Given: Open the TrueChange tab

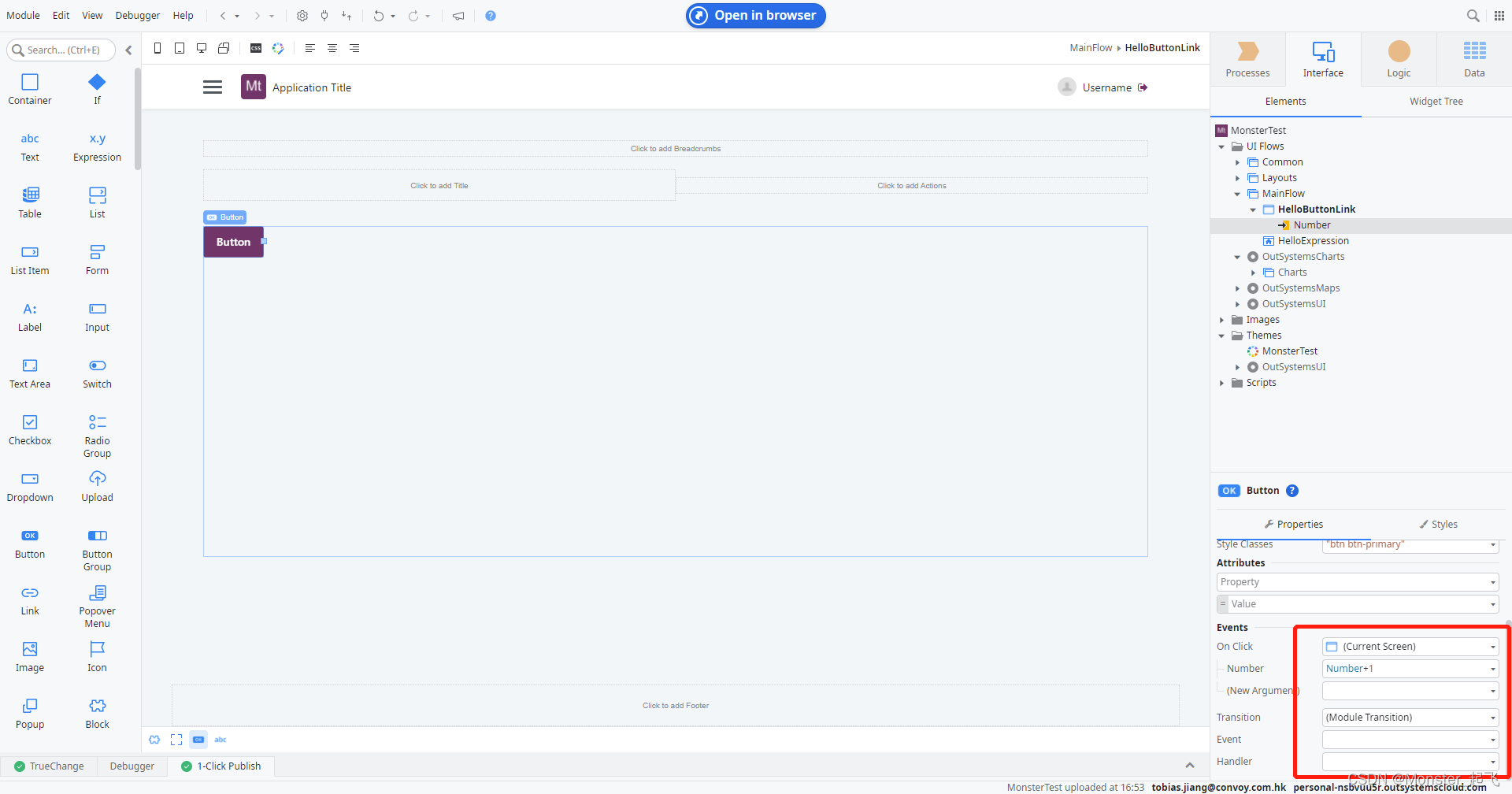Looking at the screenshot, I should pyautogui.click(x=49, y=766).
